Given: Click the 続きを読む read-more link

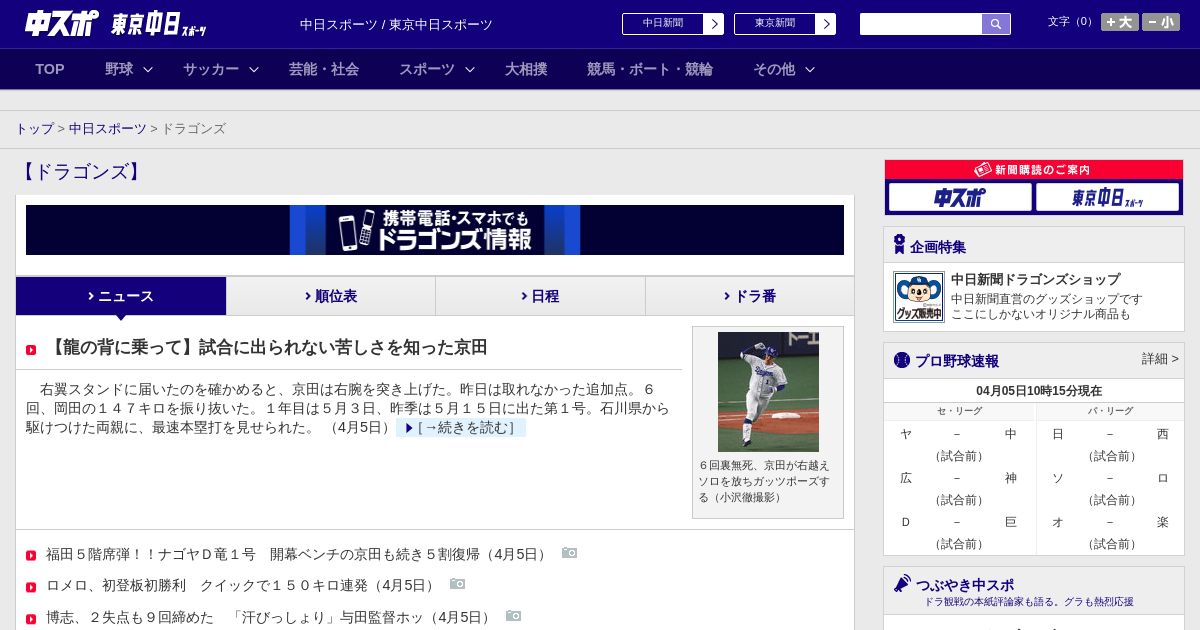Looking at the screenshot, I should 461,428.
